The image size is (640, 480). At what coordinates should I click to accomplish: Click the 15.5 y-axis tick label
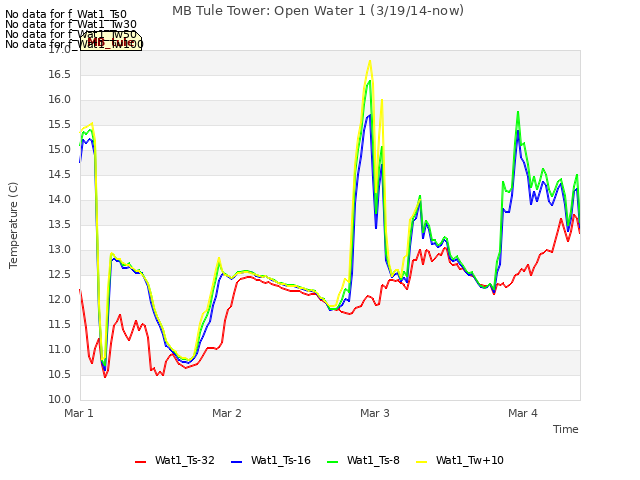(x=60, y=124)
